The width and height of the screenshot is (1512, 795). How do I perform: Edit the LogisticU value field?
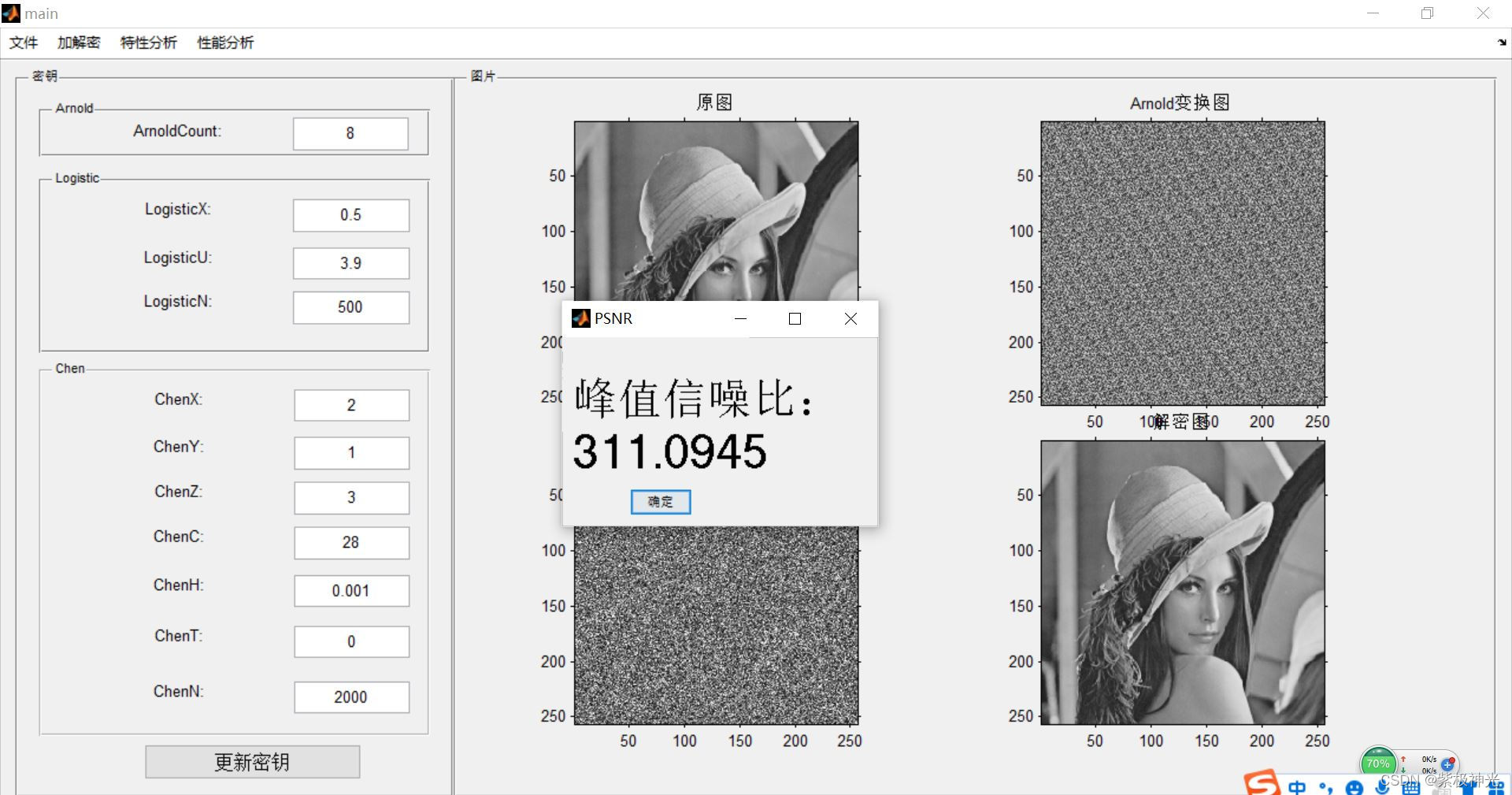[x=351, y=263]
